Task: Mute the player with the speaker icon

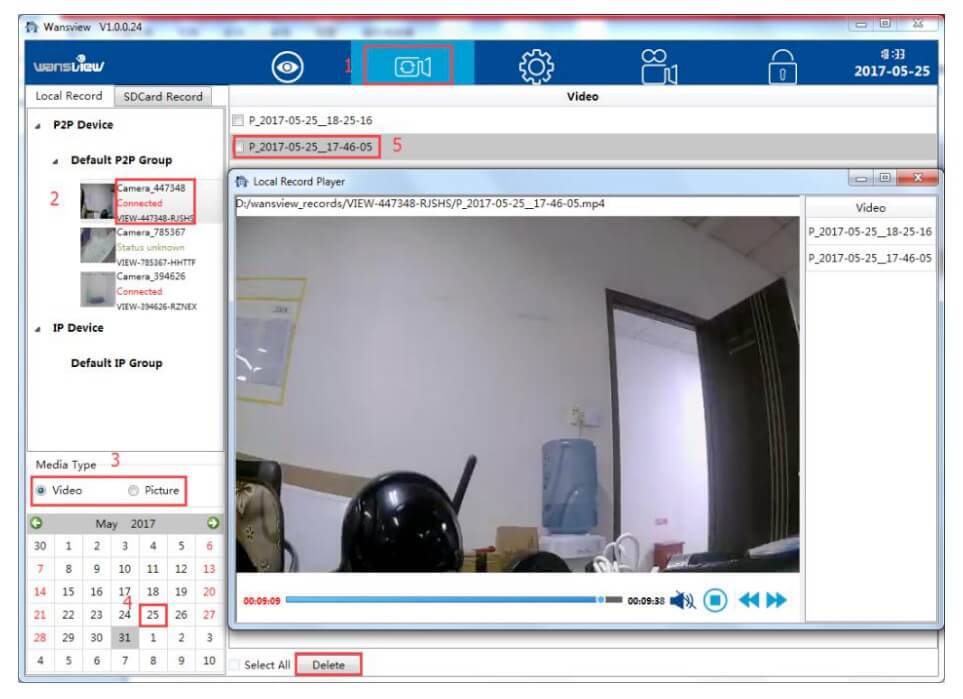Action: (x=682, y=600)
